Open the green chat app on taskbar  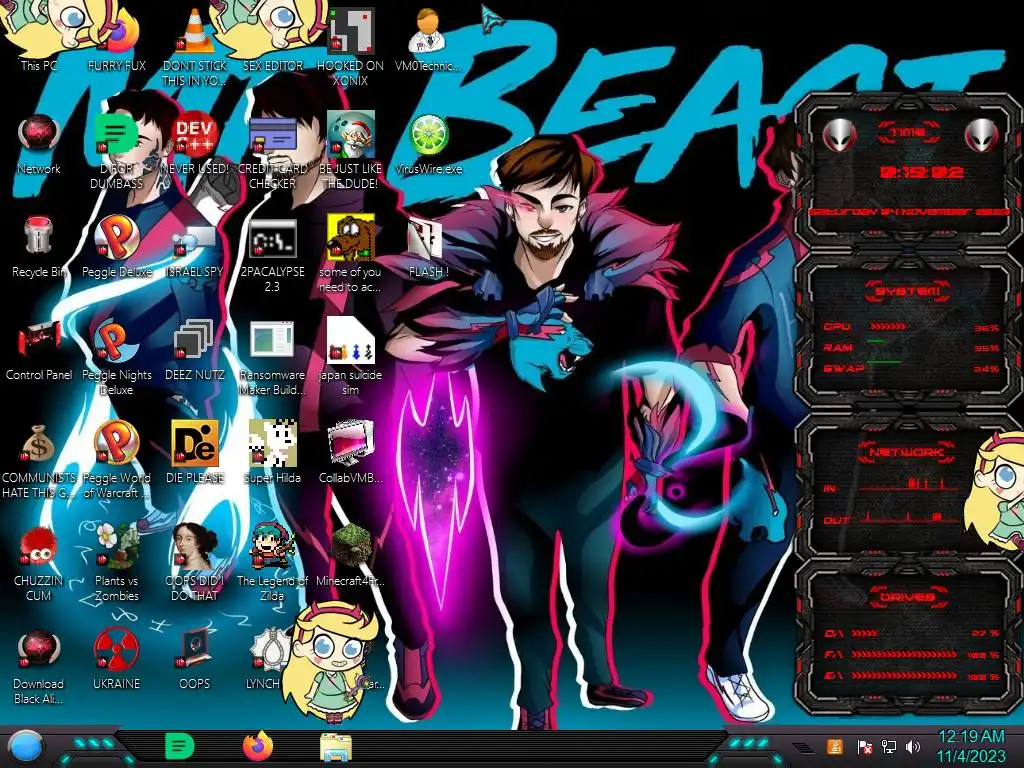pos(180,746)
